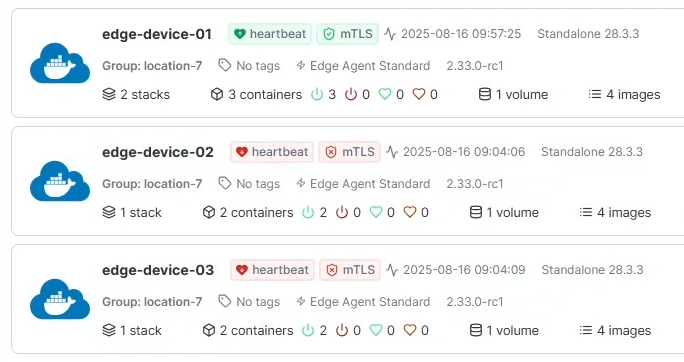Click Group: location-7 on edge-device-03

point(152,302)
